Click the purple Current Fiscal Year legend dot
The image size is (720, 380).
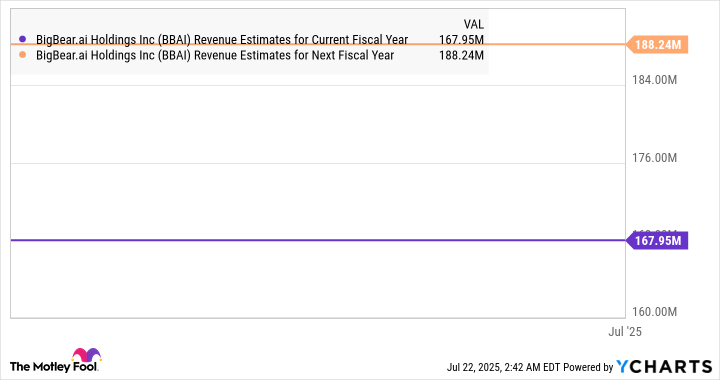tap(22, 39)
